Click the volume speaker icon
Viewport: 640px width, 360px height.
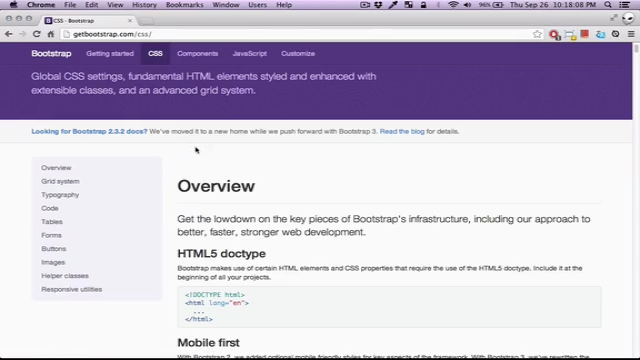[x=468, y=5]
